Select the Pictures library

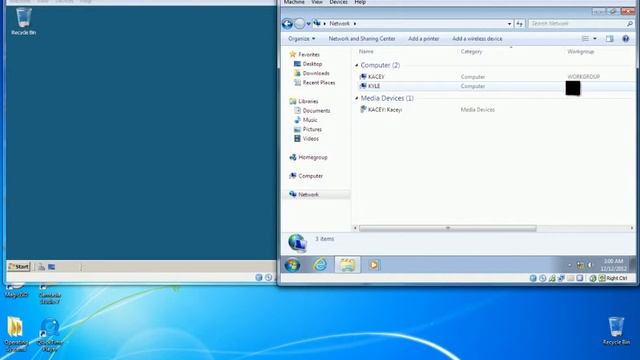[308, 129]
